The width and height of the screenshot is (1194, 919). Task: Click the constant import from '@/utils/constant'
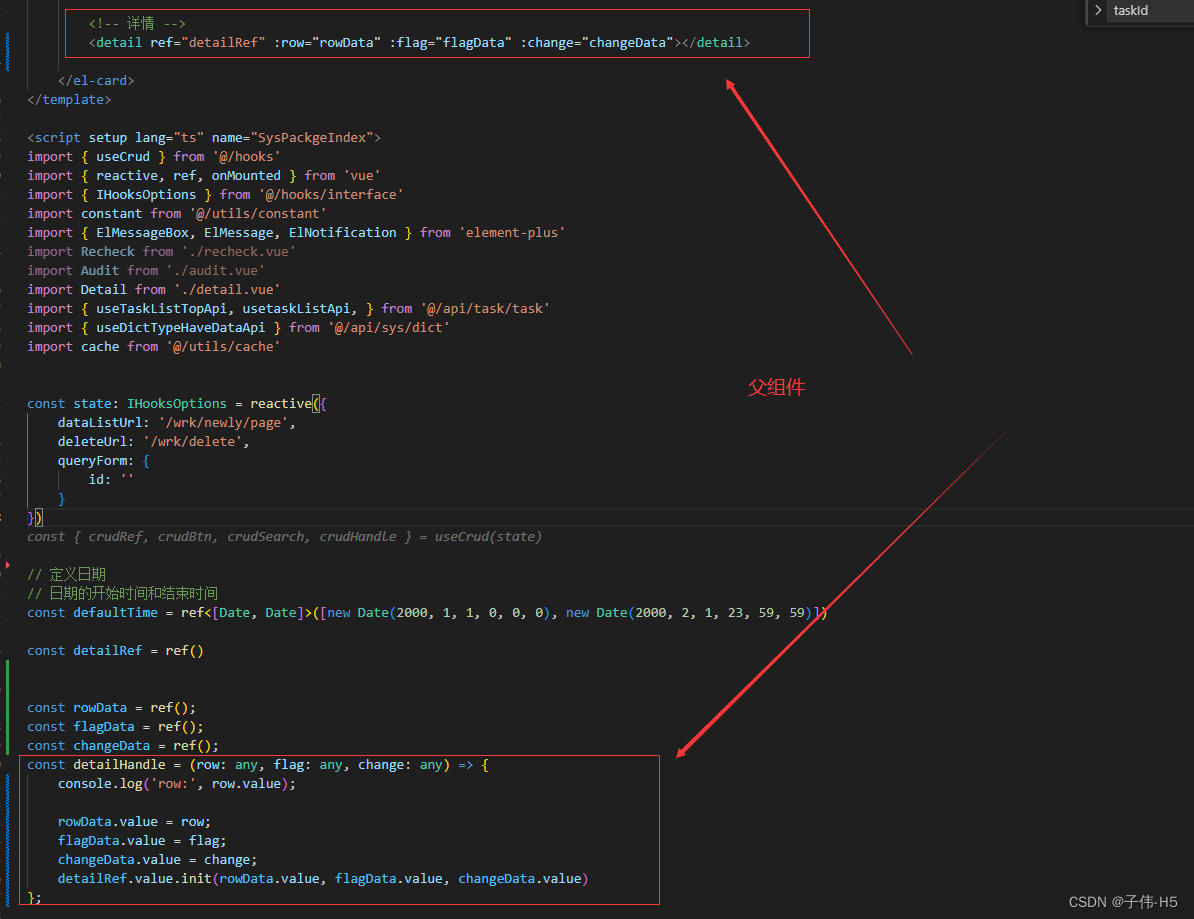click(177, 213)
